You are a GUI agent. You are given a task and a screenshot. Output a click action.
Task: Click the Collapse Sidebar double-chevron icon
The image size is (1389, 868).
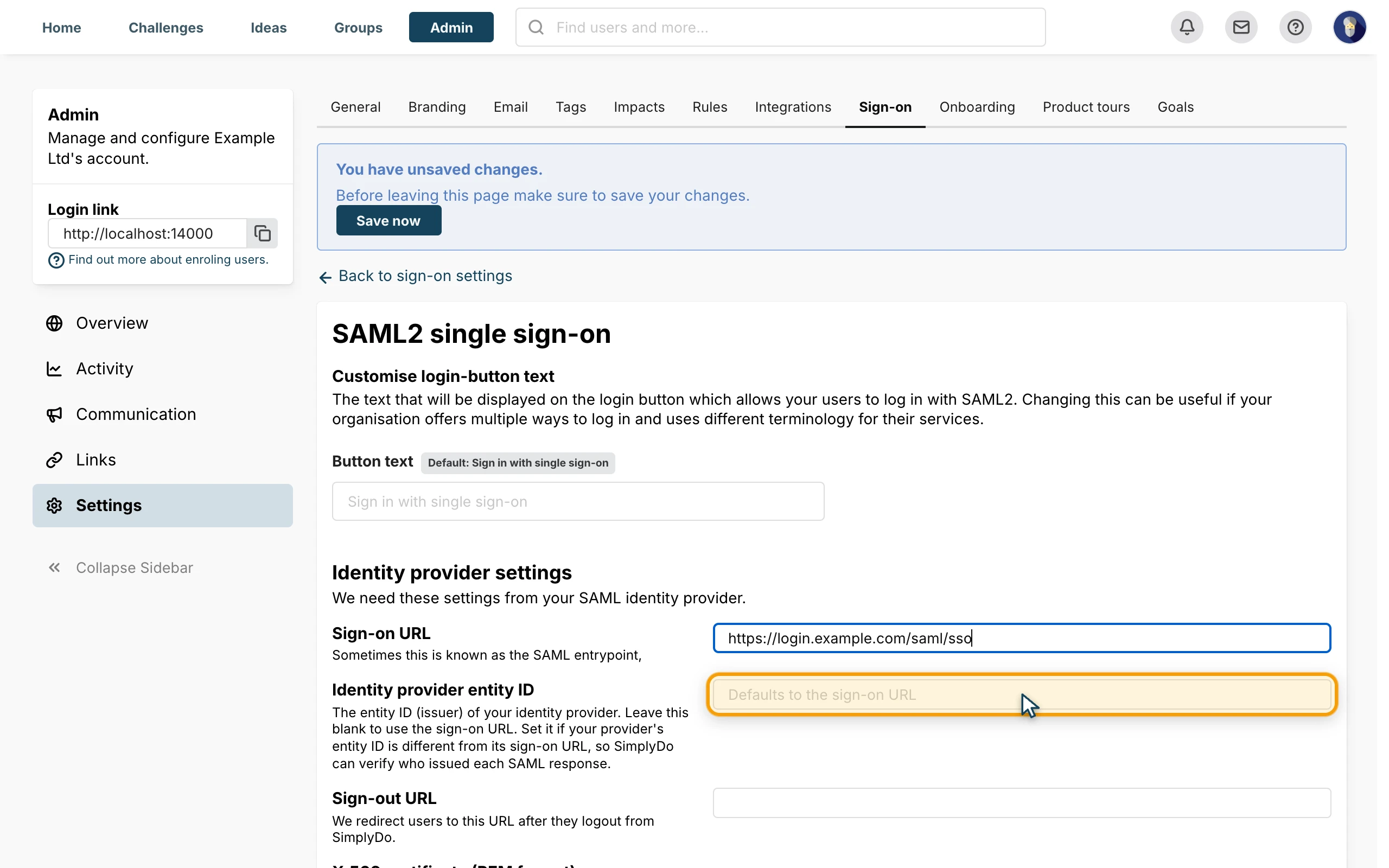54,568
